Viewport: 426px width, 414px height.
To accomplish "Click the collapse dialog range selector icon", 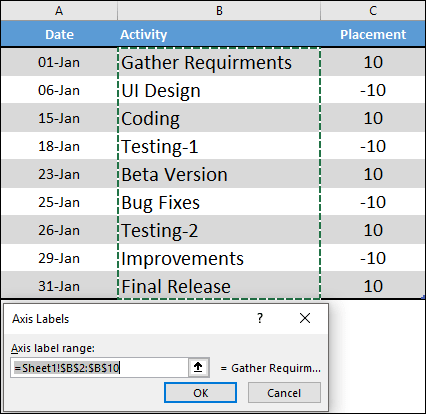I will pyautogui.click(x=198, y=368).
